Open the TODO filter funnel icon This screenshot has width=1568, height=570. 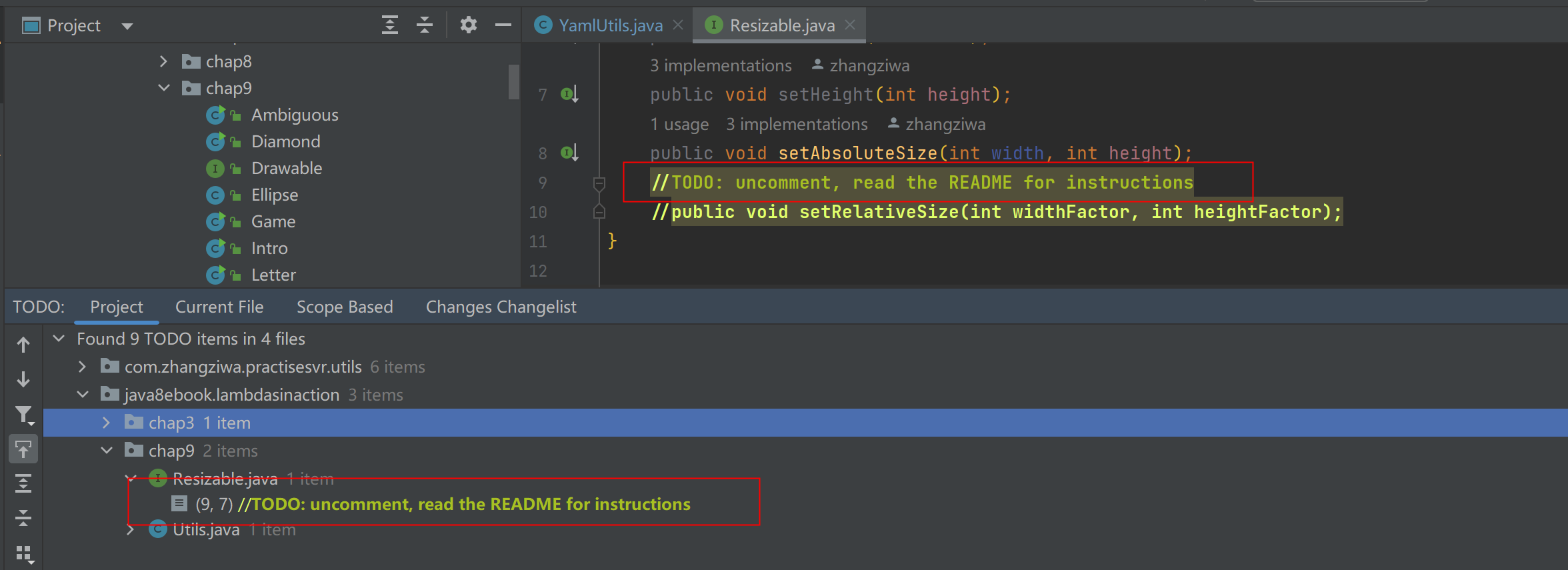[x=23, y=415]
